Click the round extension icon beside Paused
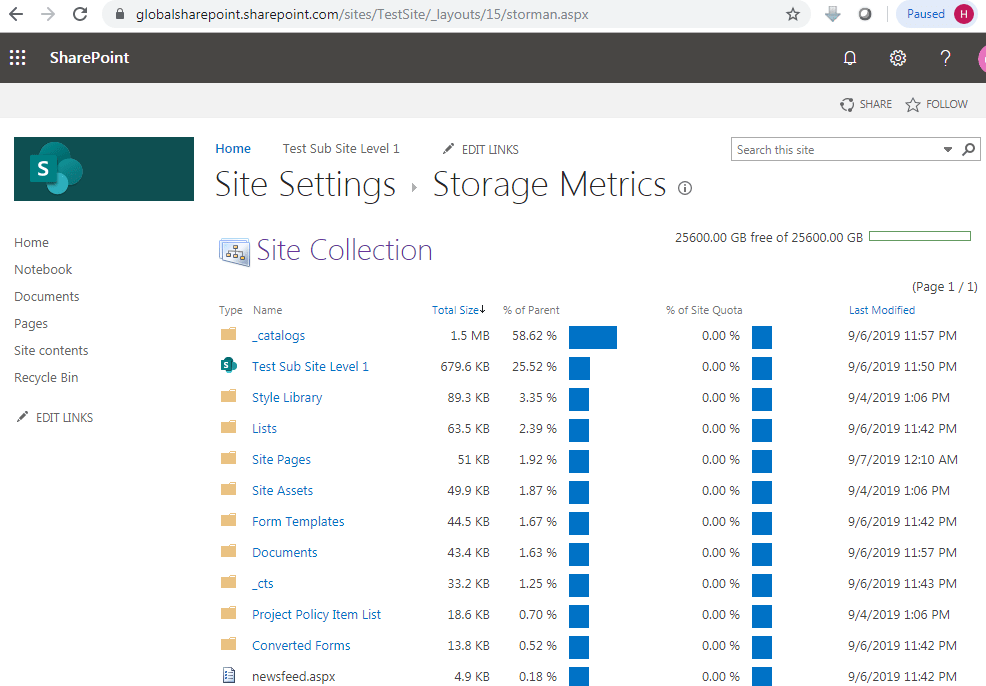986x686 pixels. pyautogui.click(x=865, y=14)
